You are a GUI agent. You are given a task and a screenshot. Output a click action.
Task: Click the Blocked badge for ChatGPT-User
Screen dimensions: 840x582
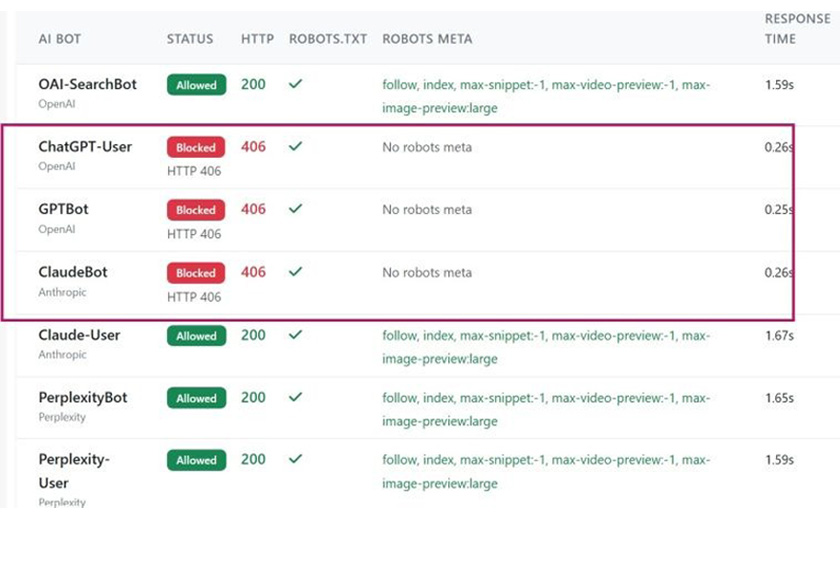click(196, 148)
